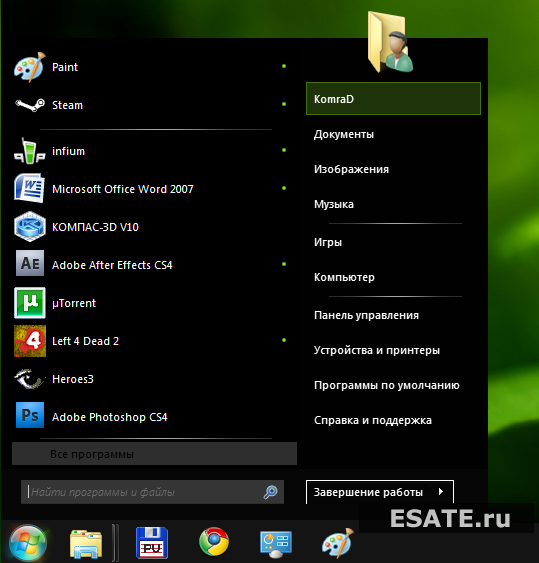Open After Effects CS4 via the AE icon
539x563 pixels.
coord(30,263)
